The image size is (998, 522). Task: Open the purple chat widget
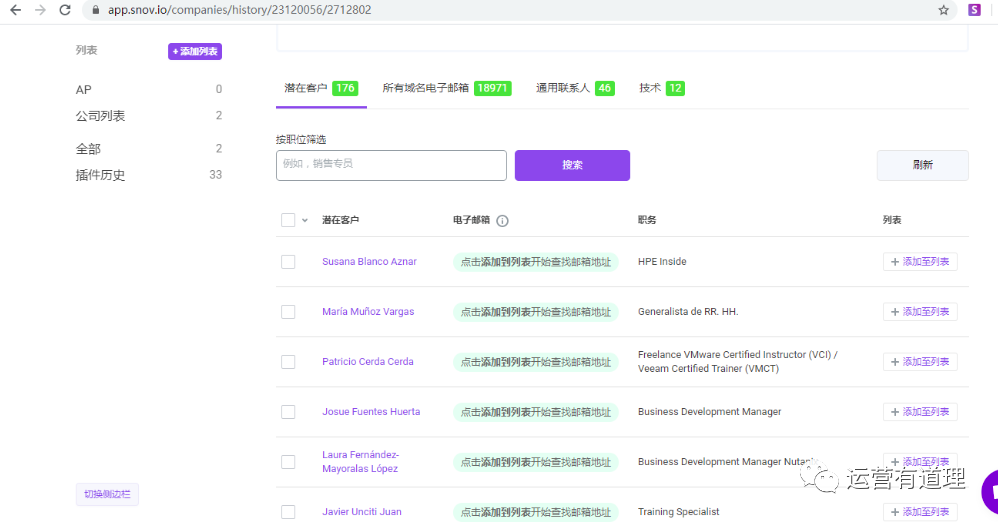[x=990, y=491]
